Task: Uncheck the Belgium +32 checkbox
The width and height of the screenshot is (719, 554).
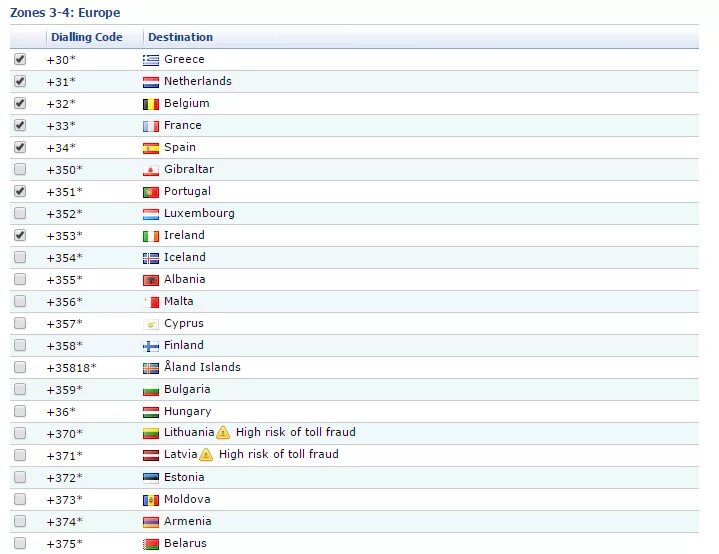Action: coord(20,103)
